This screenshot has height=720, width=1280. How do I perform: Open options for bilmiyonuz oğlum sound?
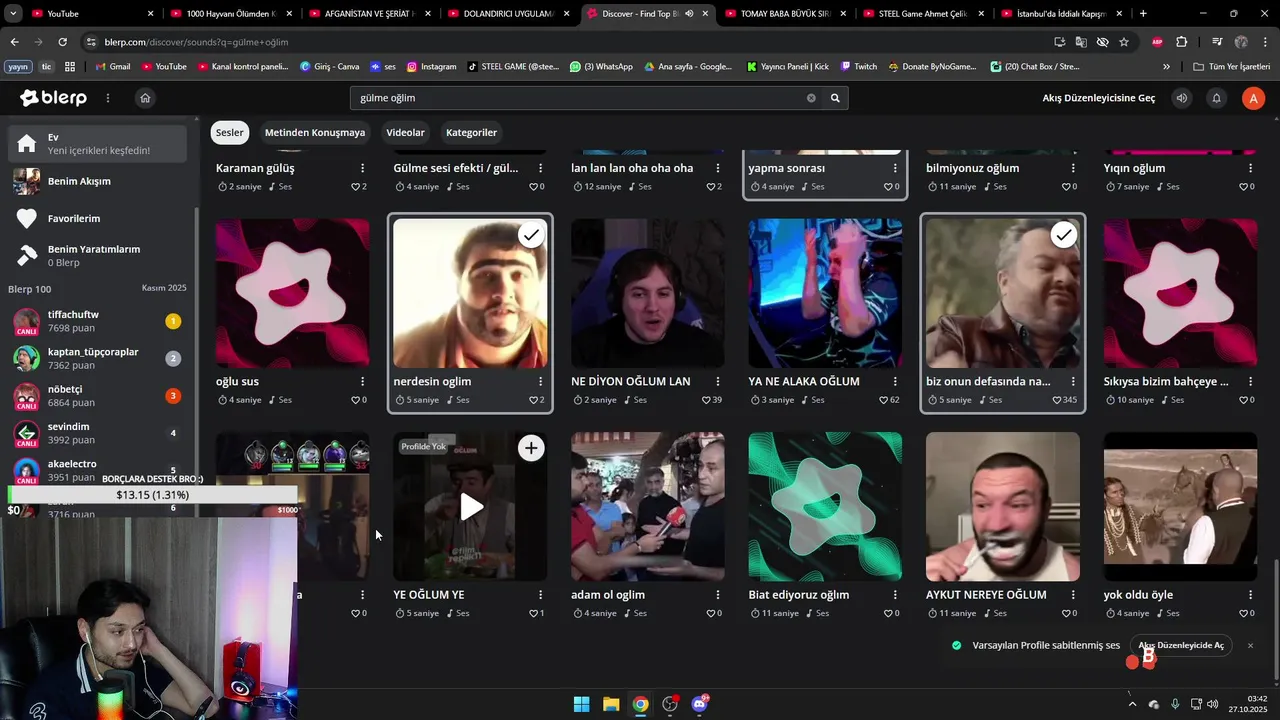coord(1073,168)
